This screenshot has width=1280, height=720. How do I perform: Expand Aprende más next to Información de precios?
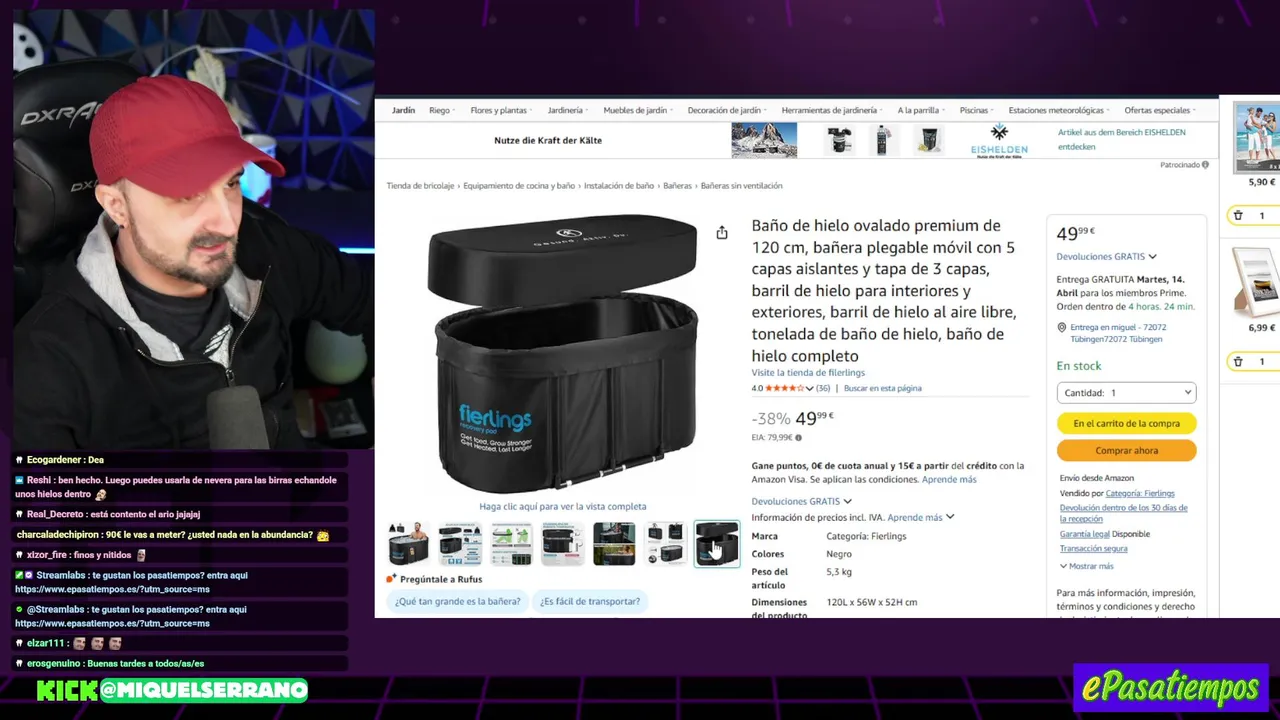[x=921, y=517]
